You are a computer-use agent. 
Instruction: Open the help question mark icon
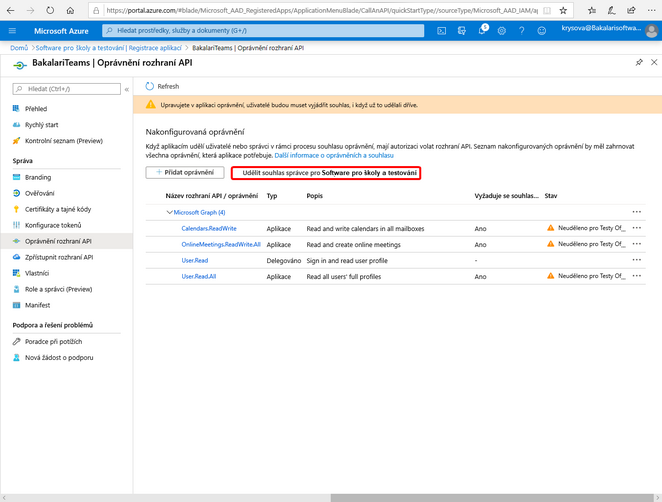(521, 31)
